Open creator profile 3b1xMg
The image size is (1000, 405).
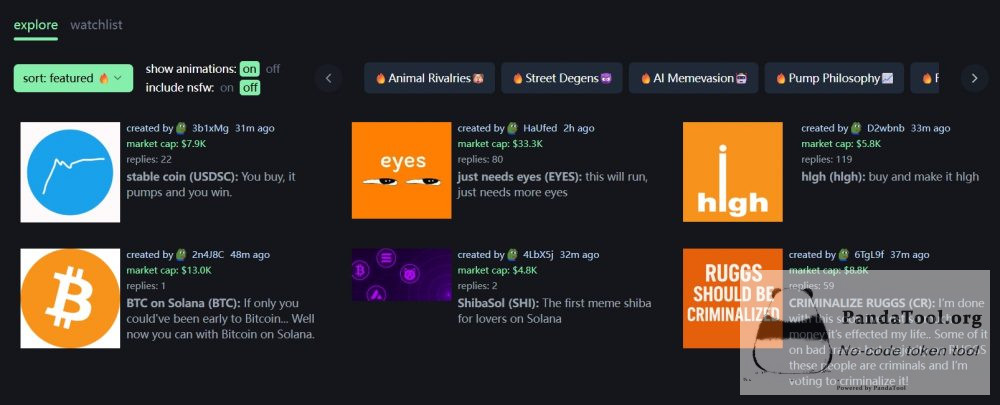(210, 128)
